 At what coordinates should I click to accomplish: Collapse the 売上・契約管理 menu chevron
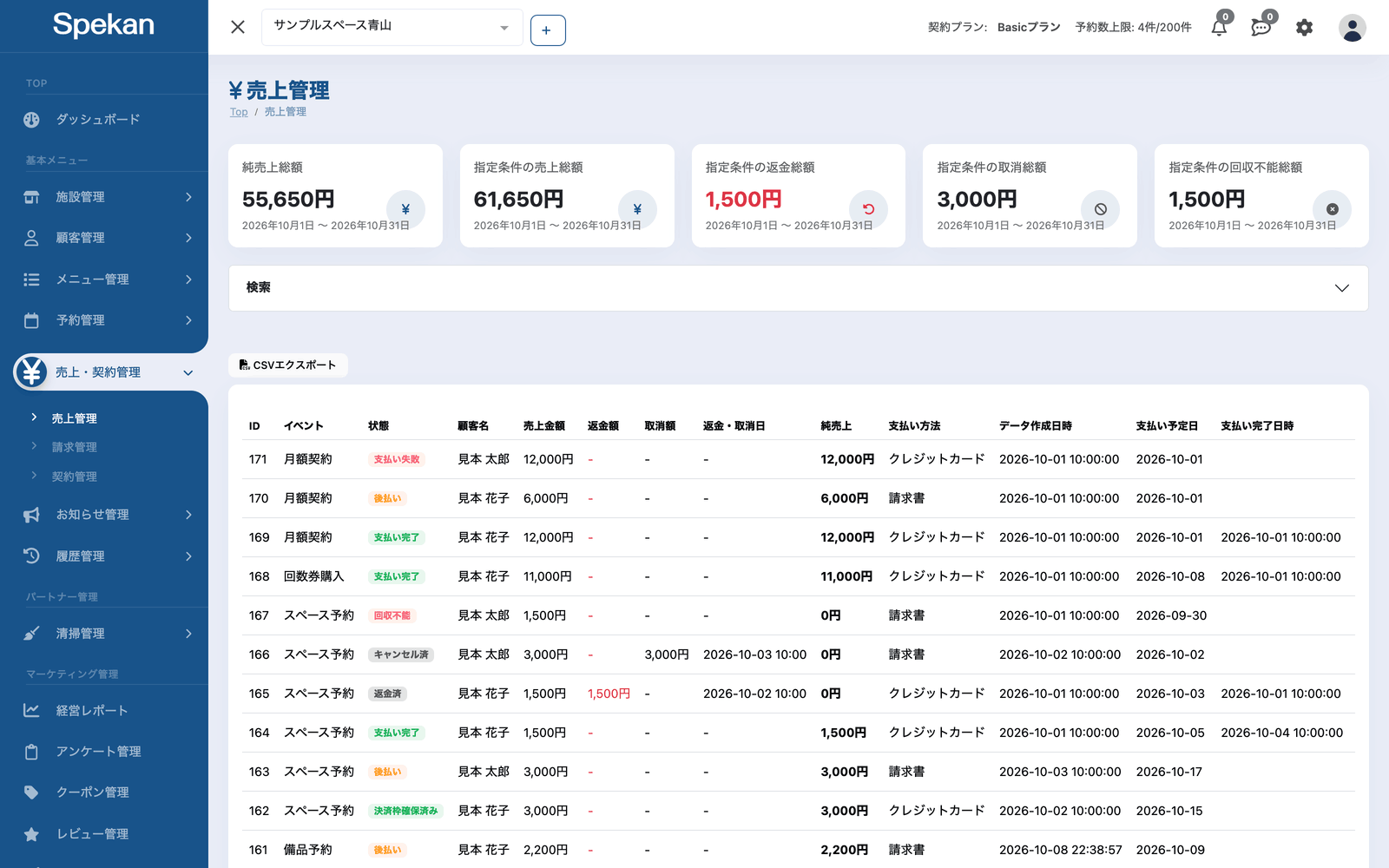(x=188, y=373)
